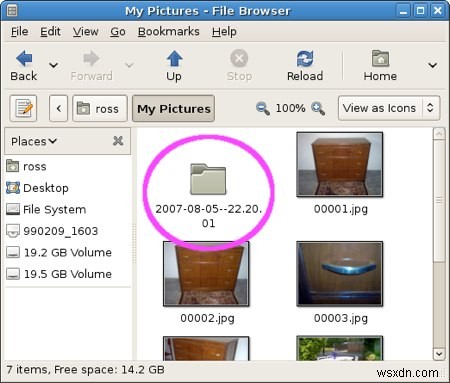Click the scrollbar up arrow
450x383 pixels.
439,134
